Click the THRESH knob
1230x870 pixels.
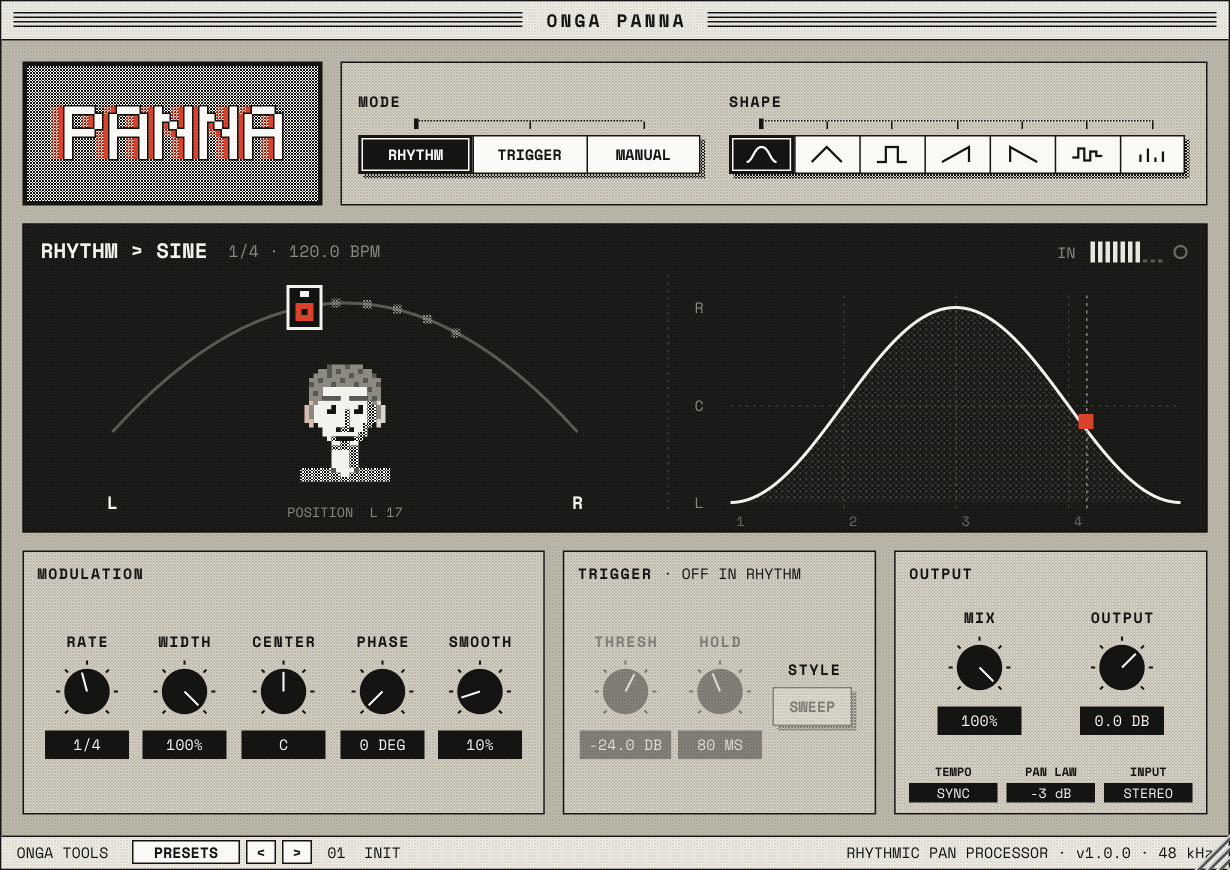click(626, 691)
